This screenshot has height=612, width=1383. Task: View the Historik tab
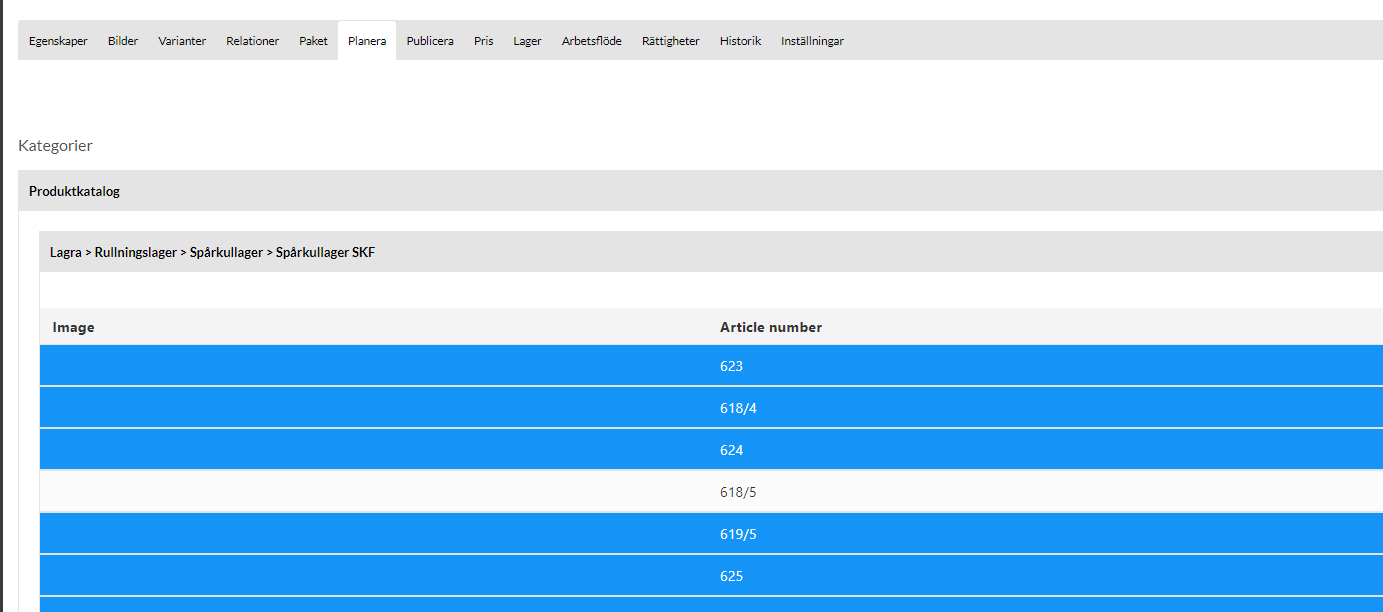point(740,41)
